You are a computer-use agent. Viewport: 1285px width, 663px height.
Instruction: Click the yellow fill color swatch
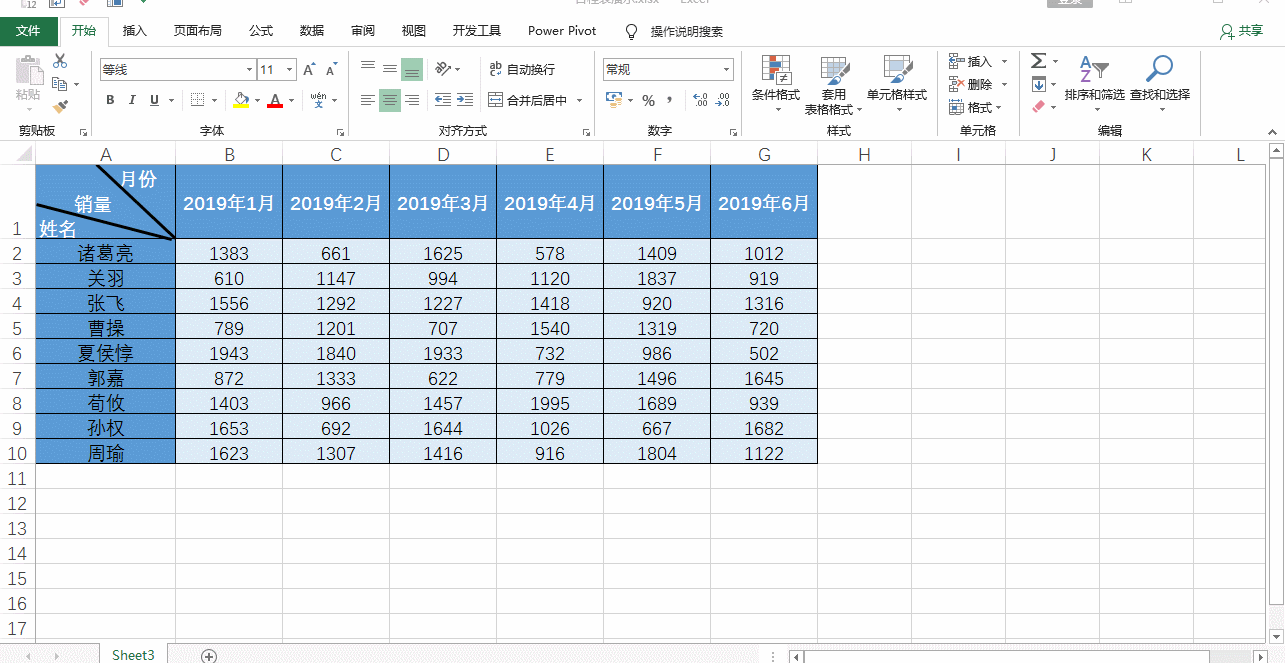click(x=241, y=100)
